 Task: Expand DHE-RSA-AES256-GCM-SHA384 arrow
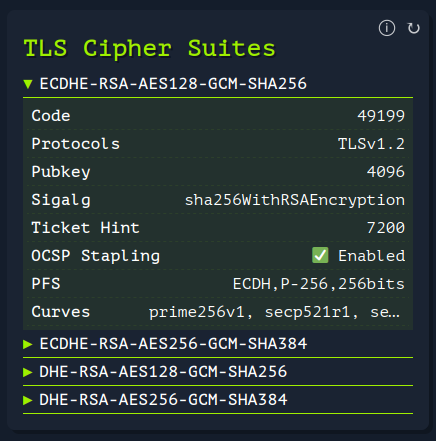tap(28, 400)
